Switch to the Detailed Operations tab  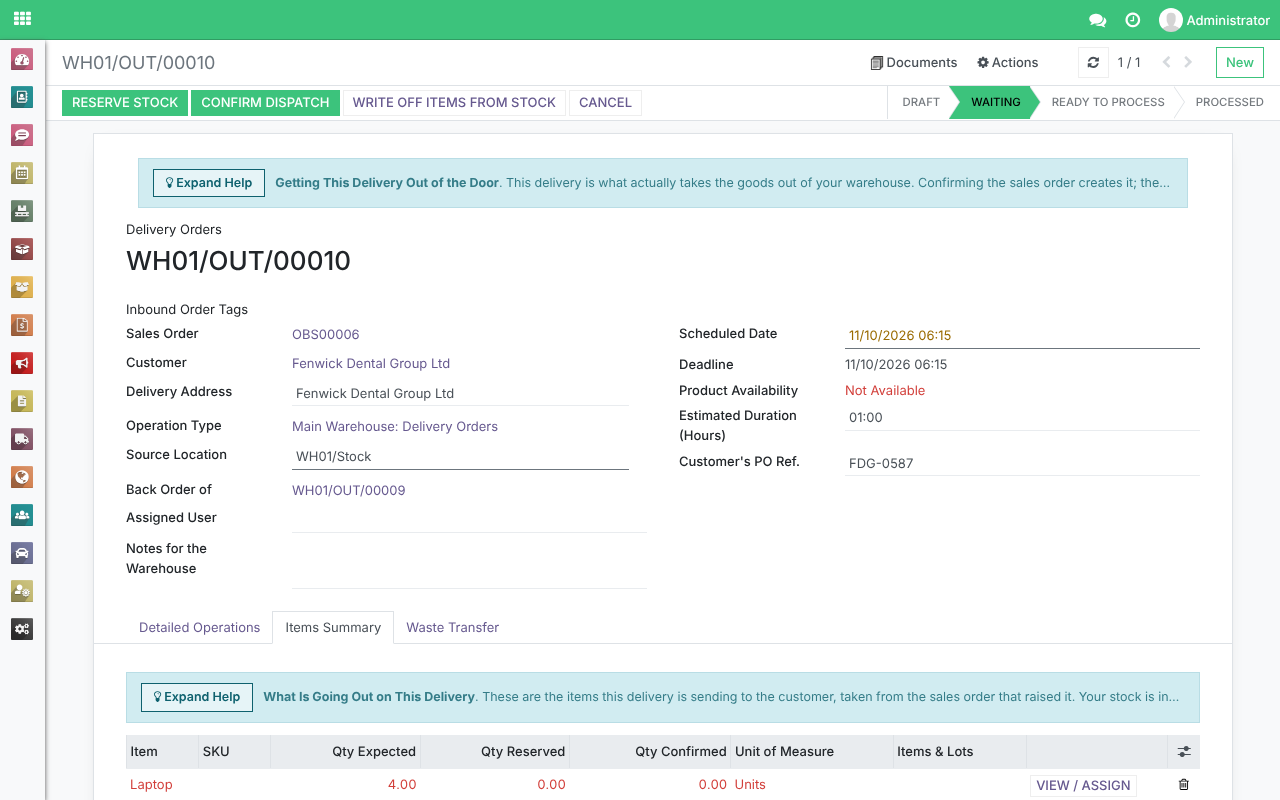199,628
